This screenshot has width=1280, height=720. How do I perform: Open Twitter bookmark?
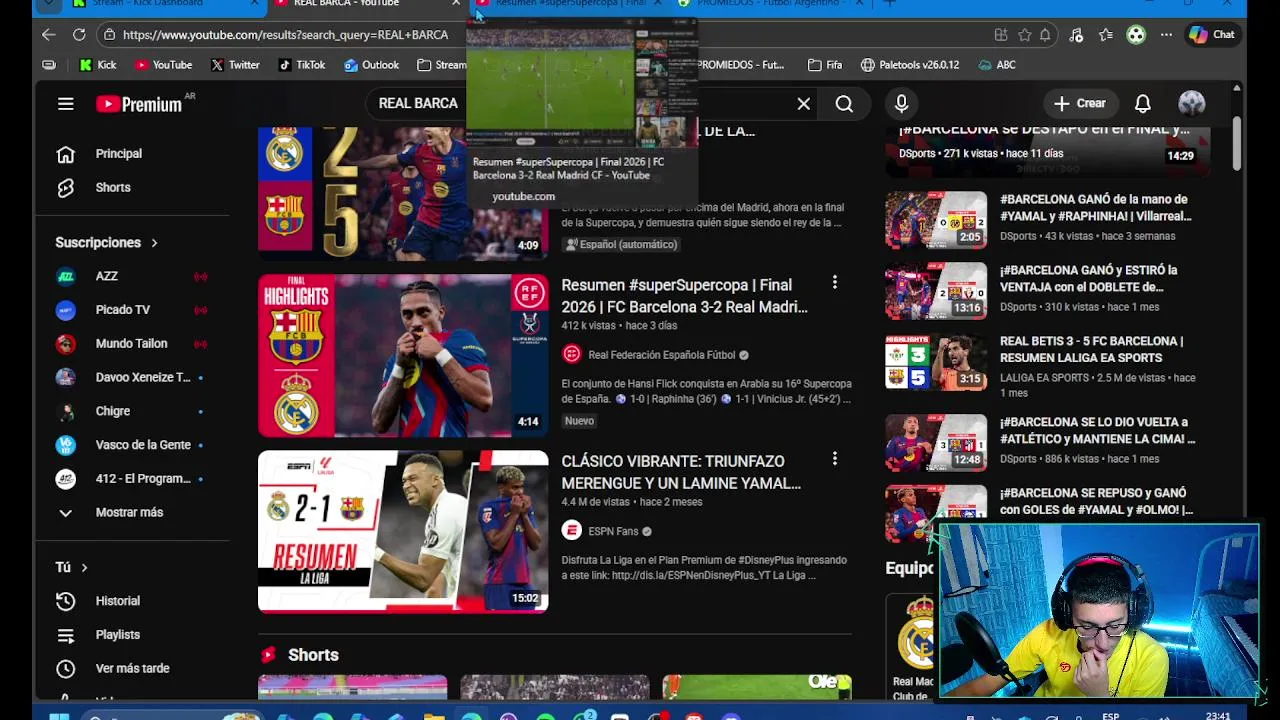pyautogui.click(x=235, y=65)
